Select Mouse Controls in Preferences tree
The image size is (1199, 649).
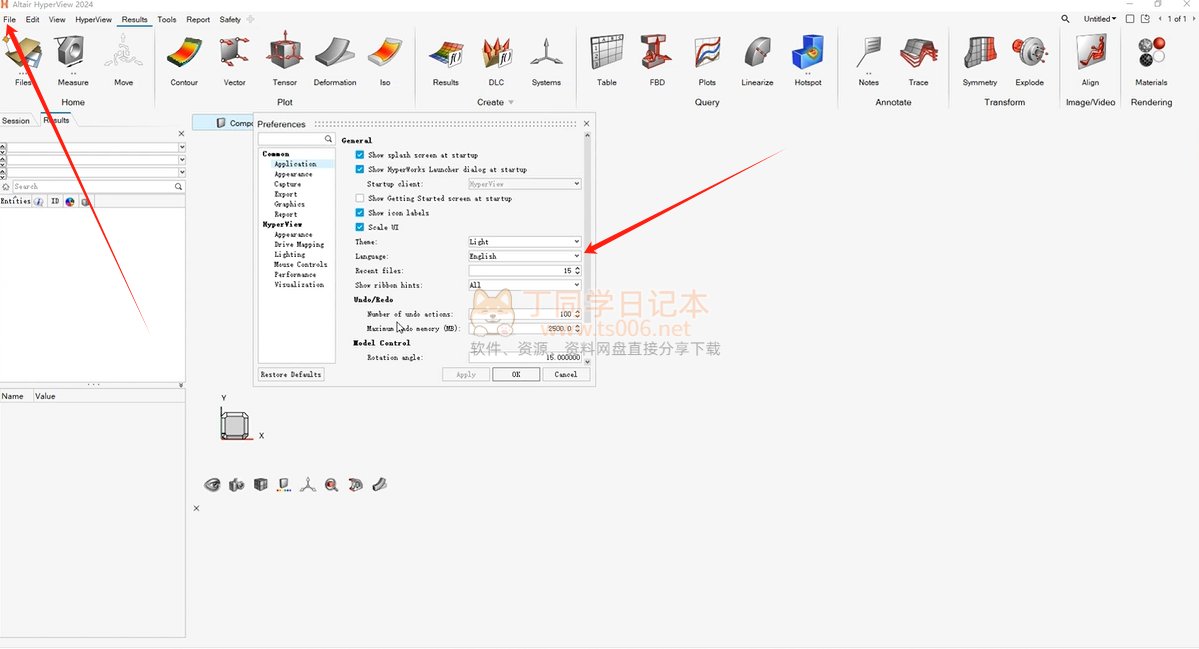(x=301, y=264)
